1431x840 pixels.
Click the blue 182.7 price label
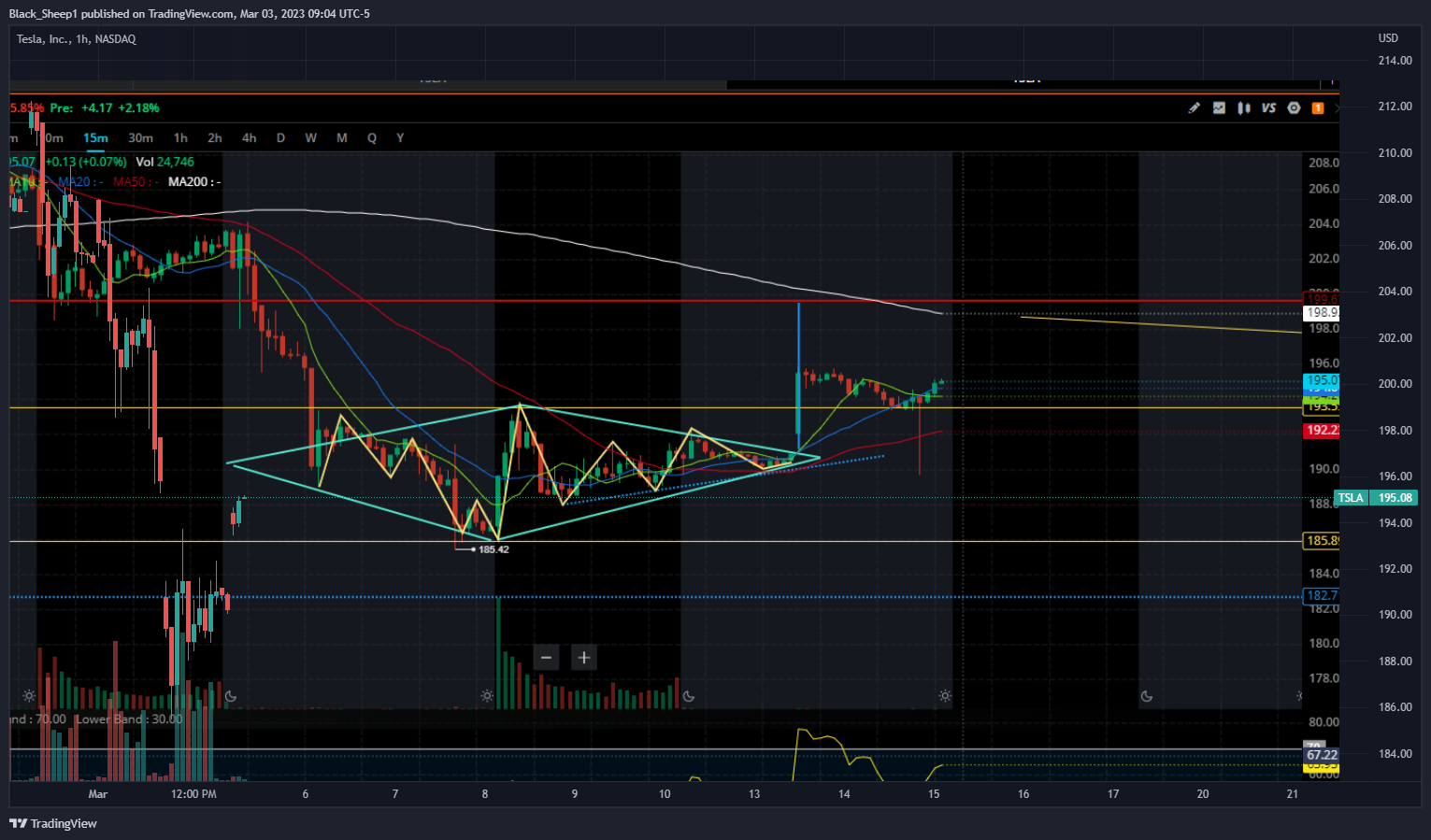coord(1322,595)
